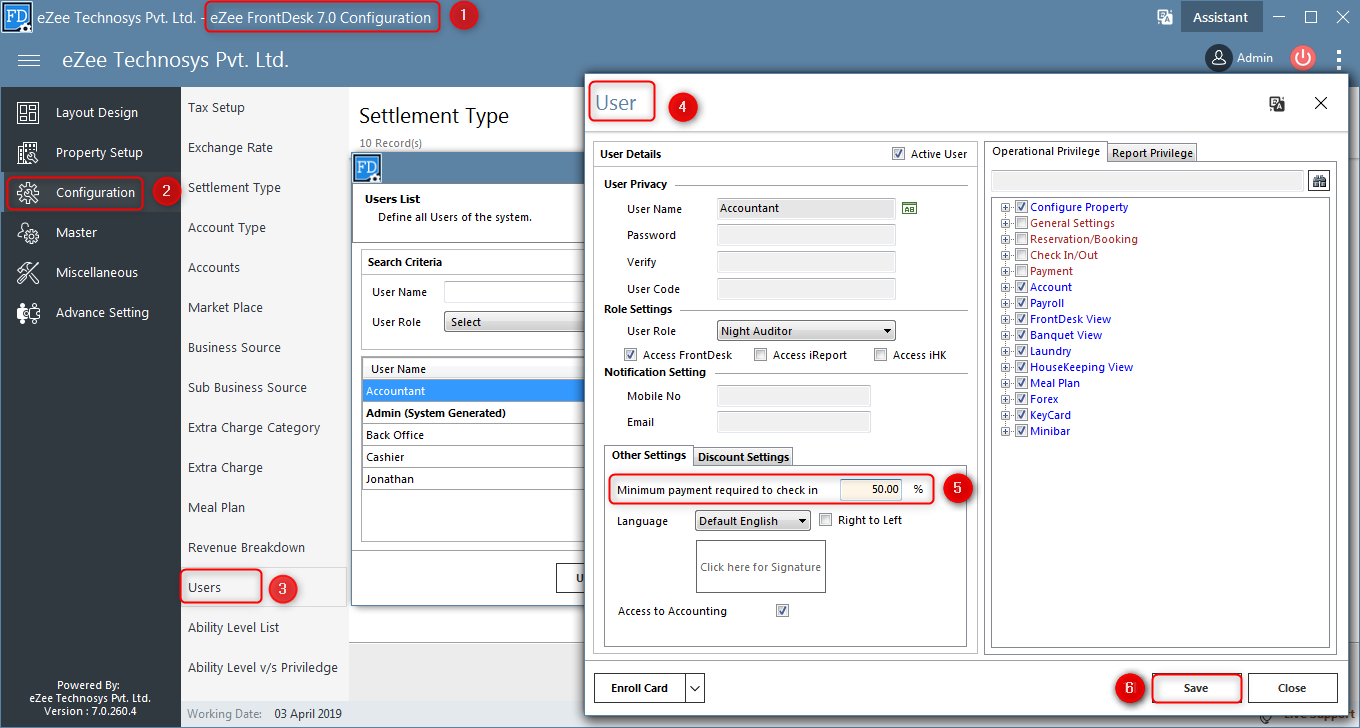Open Tax Setup in configuration list
Image resolution: width=1360 pixels, height=728 pixels.
pos(216,107)
